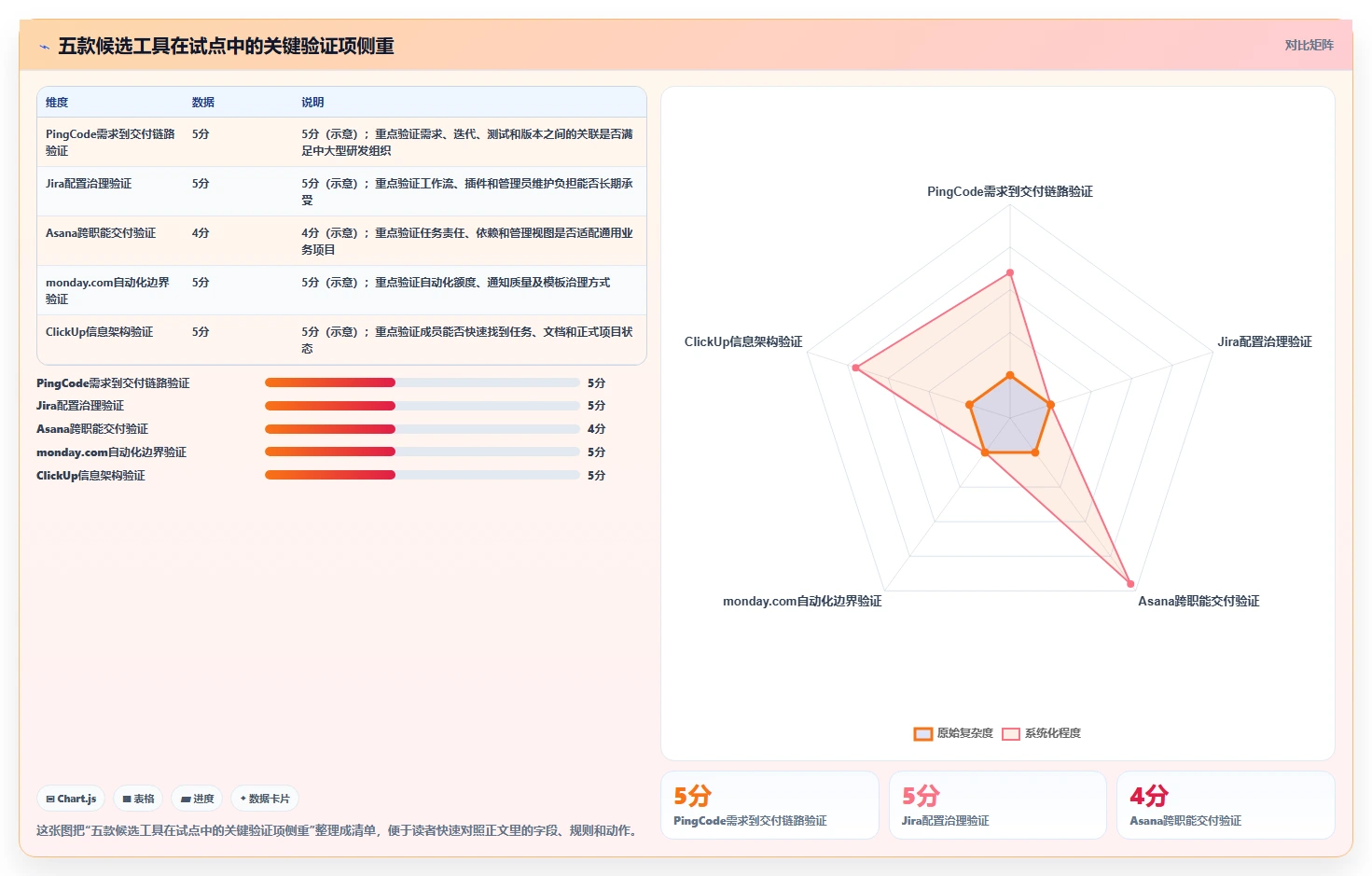Click the monday.com自动化边界验证 progress bar
Viewport: 1372px width, 876px height.
point(423,452)
